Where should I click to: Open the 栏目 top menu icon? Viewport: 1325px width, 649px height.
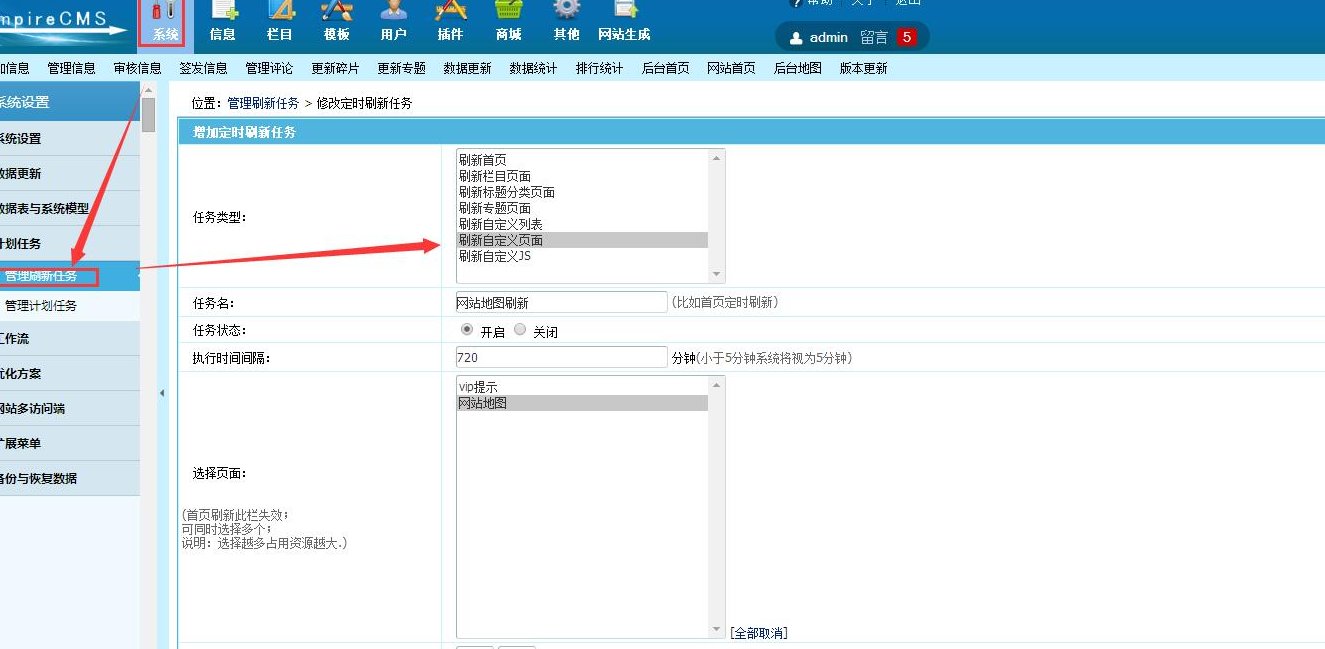(280, 22)
